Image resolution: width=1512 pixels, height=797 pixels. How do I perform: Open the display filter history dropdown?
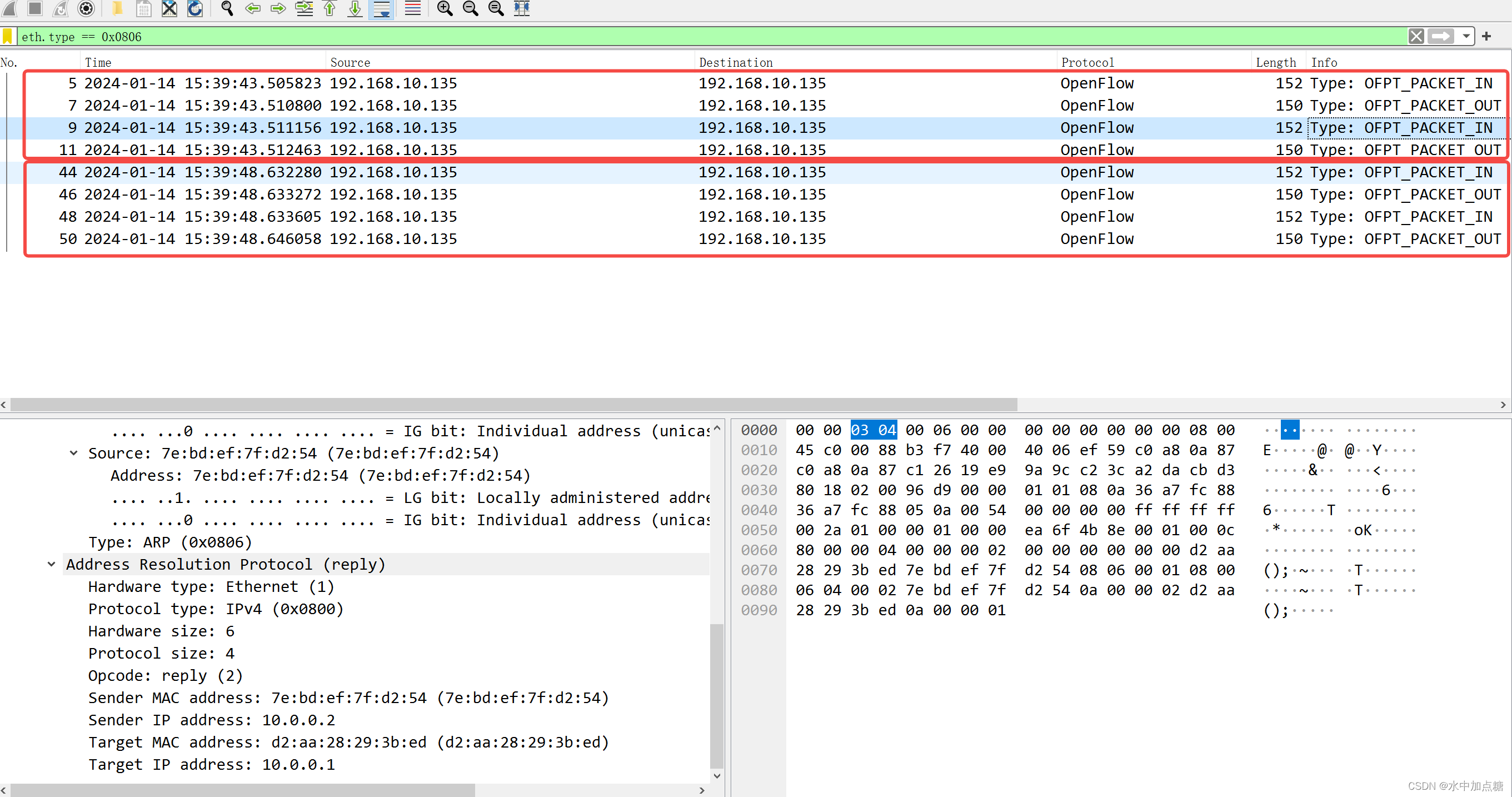[1466, 36]
